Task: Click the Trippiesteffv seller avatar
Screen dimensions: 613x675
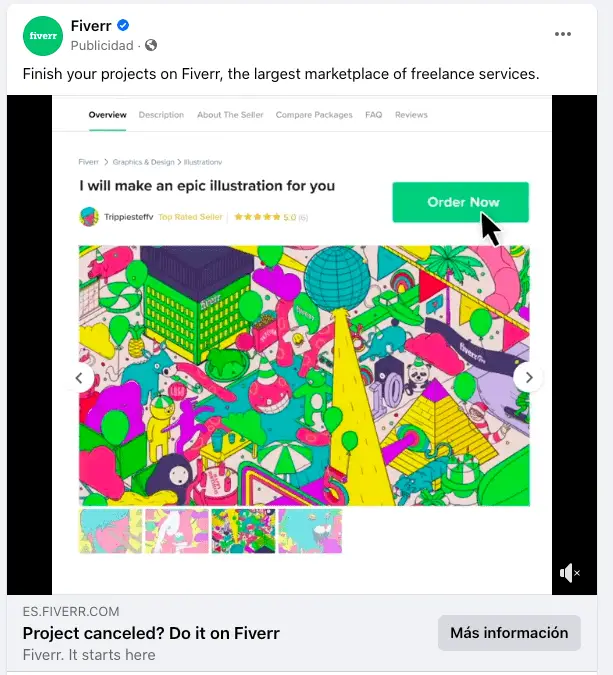Action: click(x=89, y=216)
